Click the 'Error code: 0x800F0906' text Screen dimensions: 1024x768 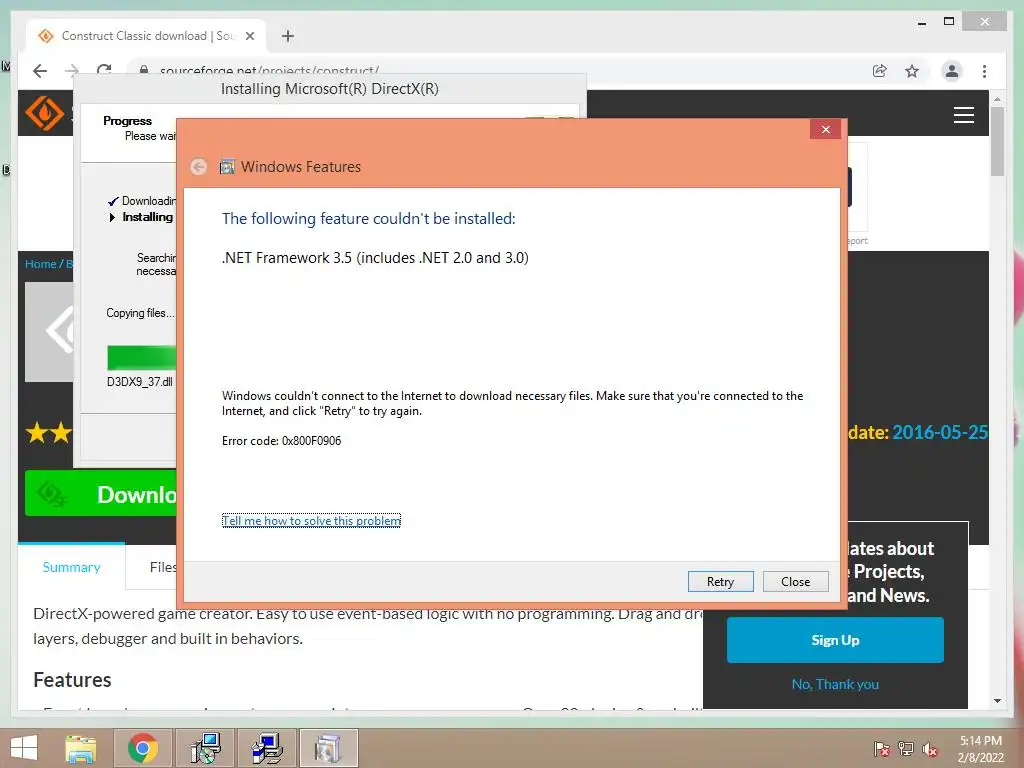[x=281, y=441]
